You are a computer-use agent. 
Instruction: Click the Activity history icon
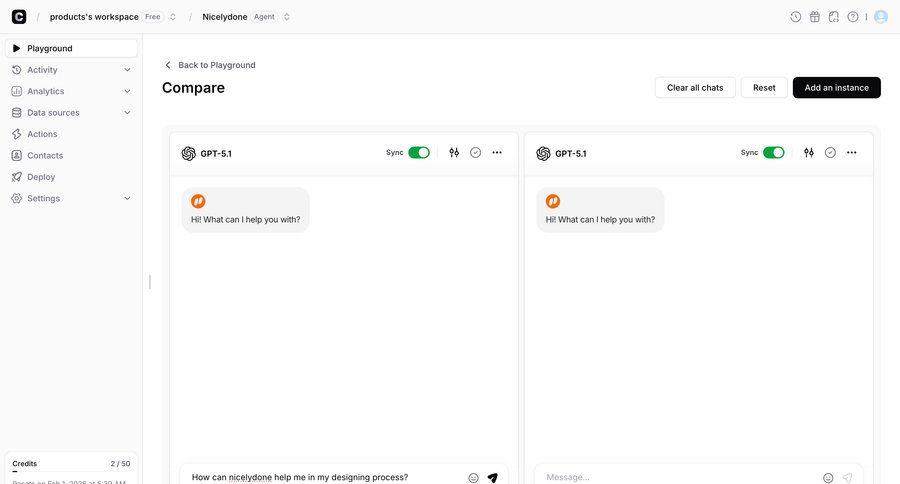tap(17, 69)
